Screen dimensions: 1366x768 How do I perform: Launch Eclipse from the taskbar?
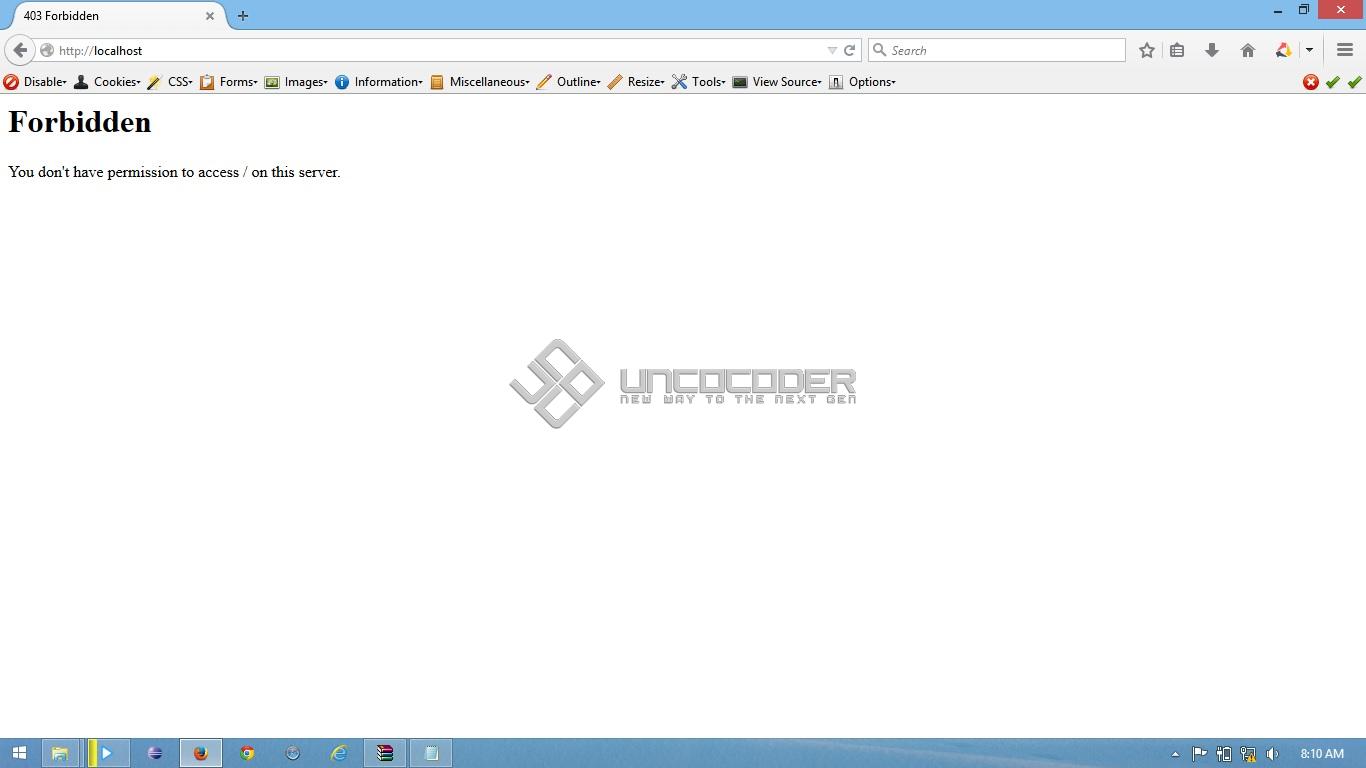point(155,753)
